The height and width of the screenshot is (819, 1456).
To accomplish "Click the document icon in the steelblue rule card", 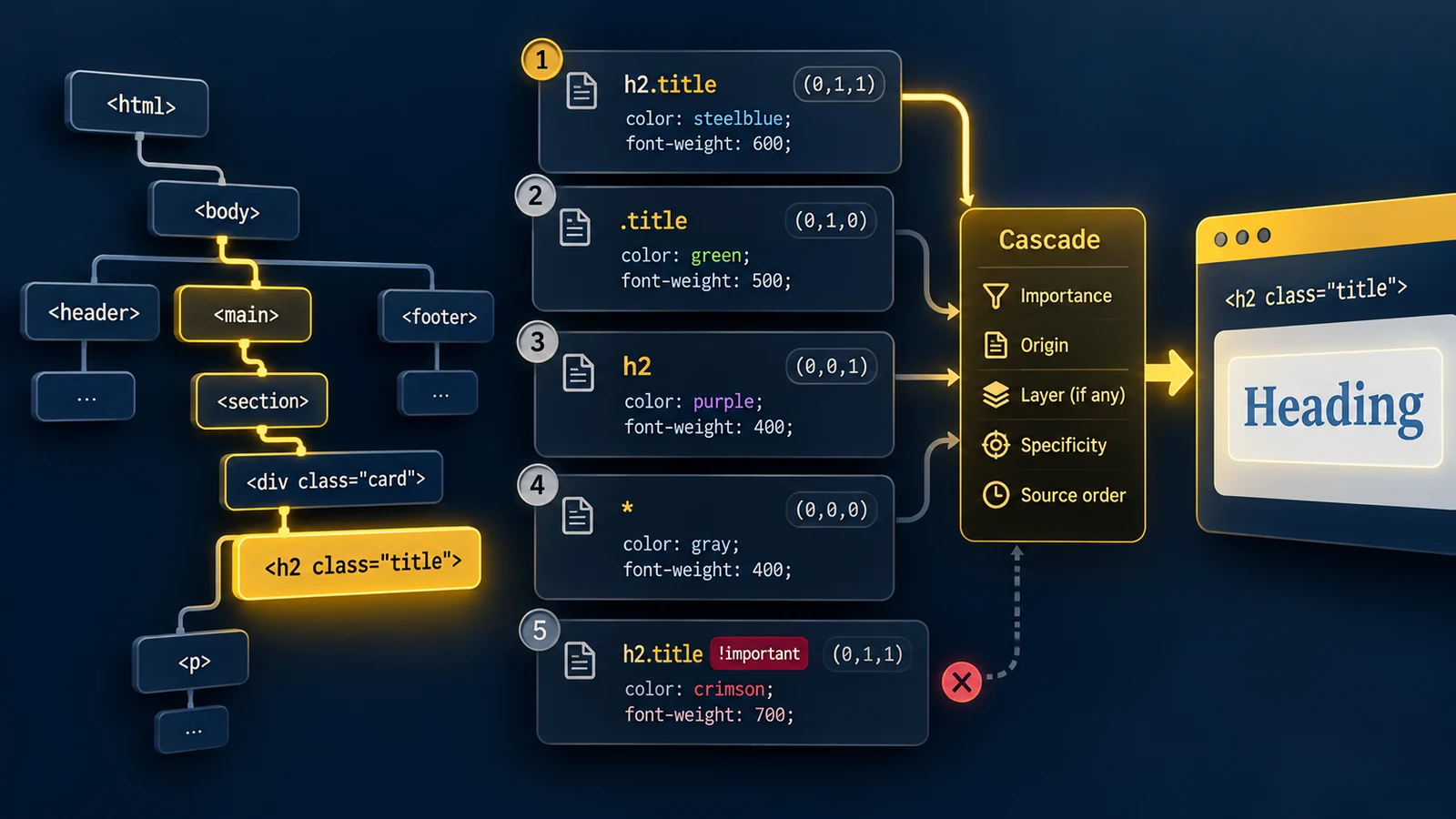I will click(x=581, y=91).
